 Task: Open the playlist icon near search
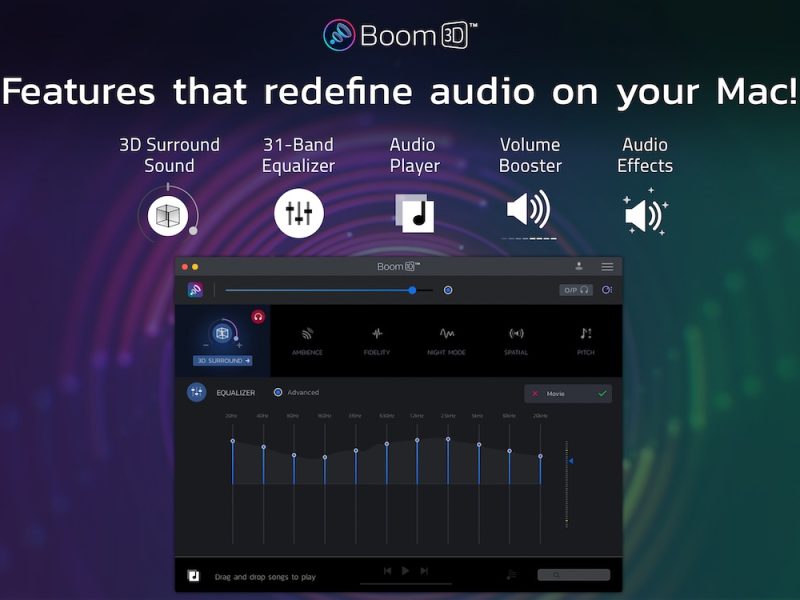coord(511,575)
